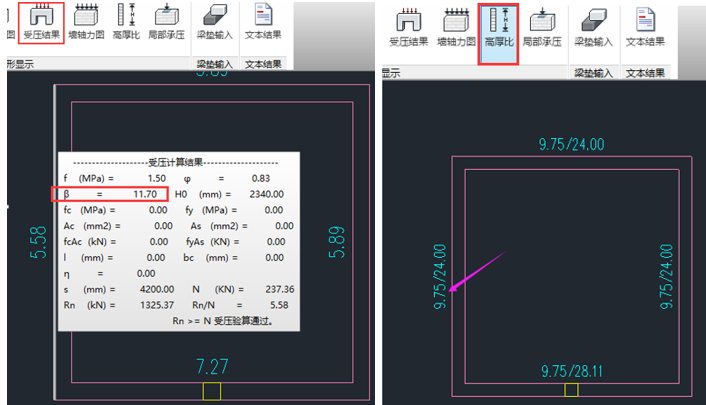Click the Rn value 1325.37
Viewport: 706px width, 405px height.
(x=157, y=305)
